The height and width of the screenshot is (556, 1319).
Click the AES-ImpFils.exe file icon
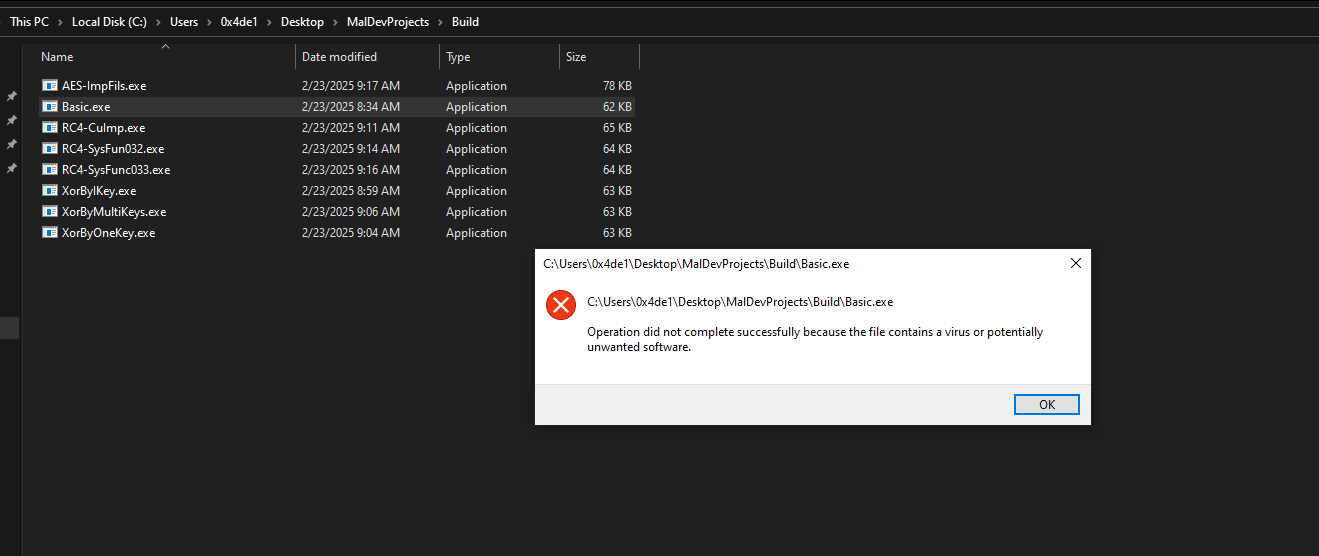50,86
